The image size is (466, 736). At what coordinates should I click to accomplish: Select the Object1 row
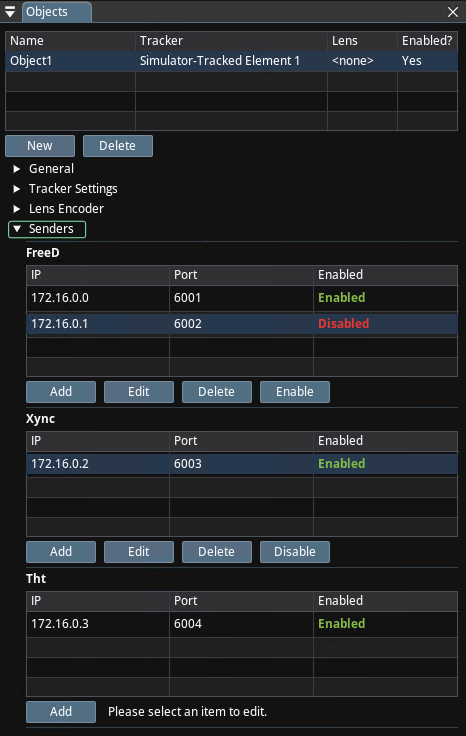(231, 61)
